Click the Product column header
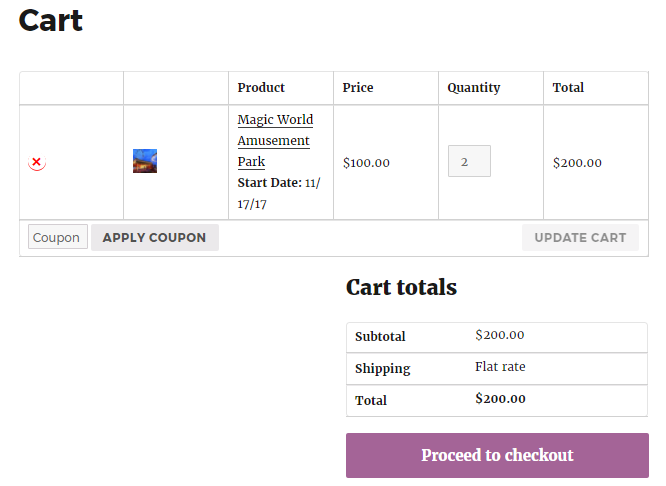 (x=261, y=88)
